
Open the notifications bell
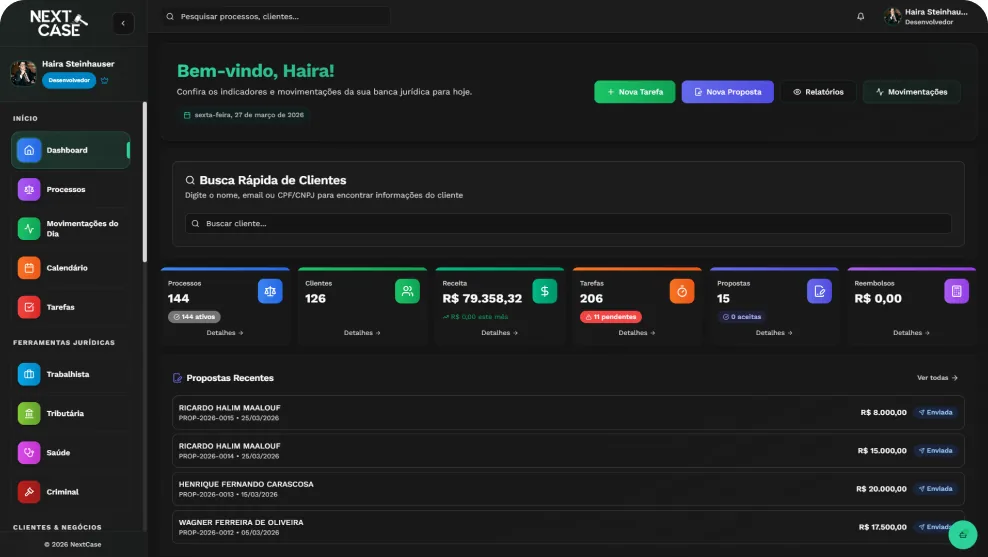pos(861,16)
